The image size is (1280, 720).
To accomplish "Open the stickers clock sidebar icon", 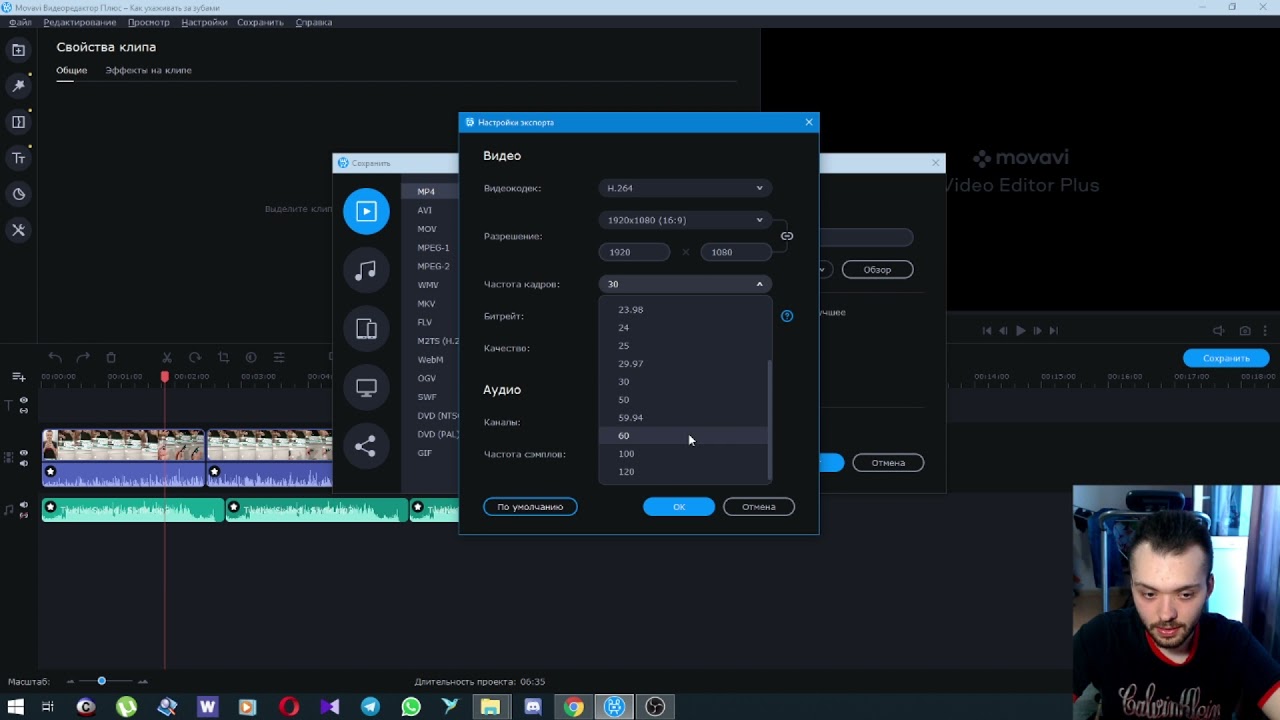I will tap(18, 194).
